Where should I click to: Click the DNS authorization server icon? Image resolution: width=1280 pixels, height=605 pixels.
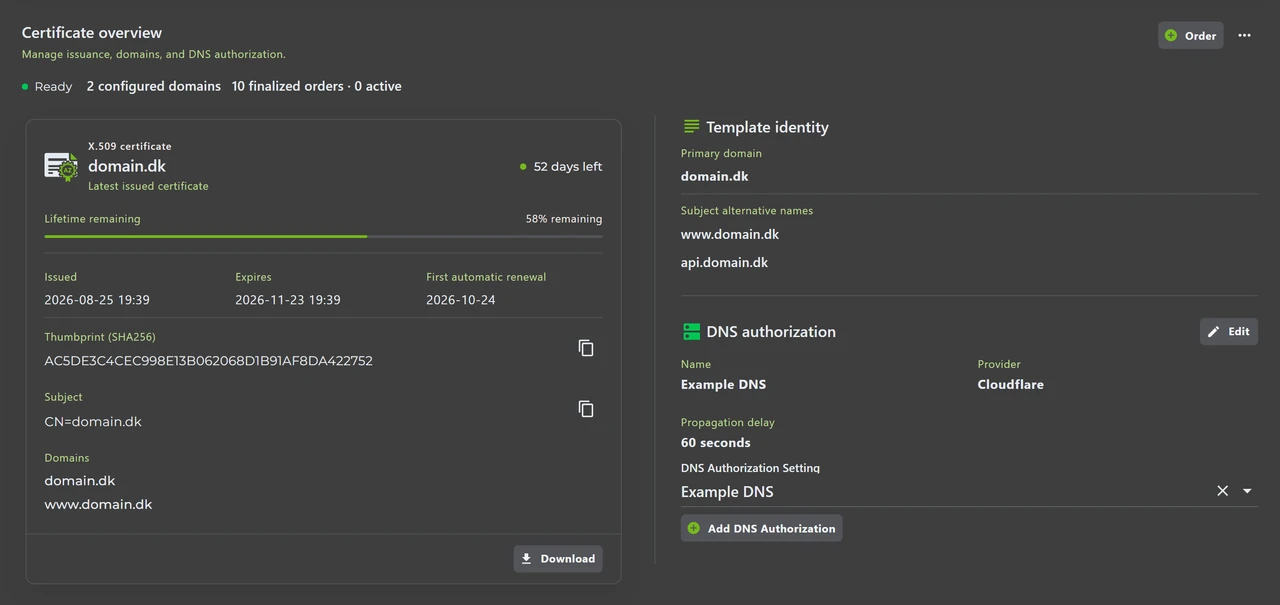(x=691, y=332)
